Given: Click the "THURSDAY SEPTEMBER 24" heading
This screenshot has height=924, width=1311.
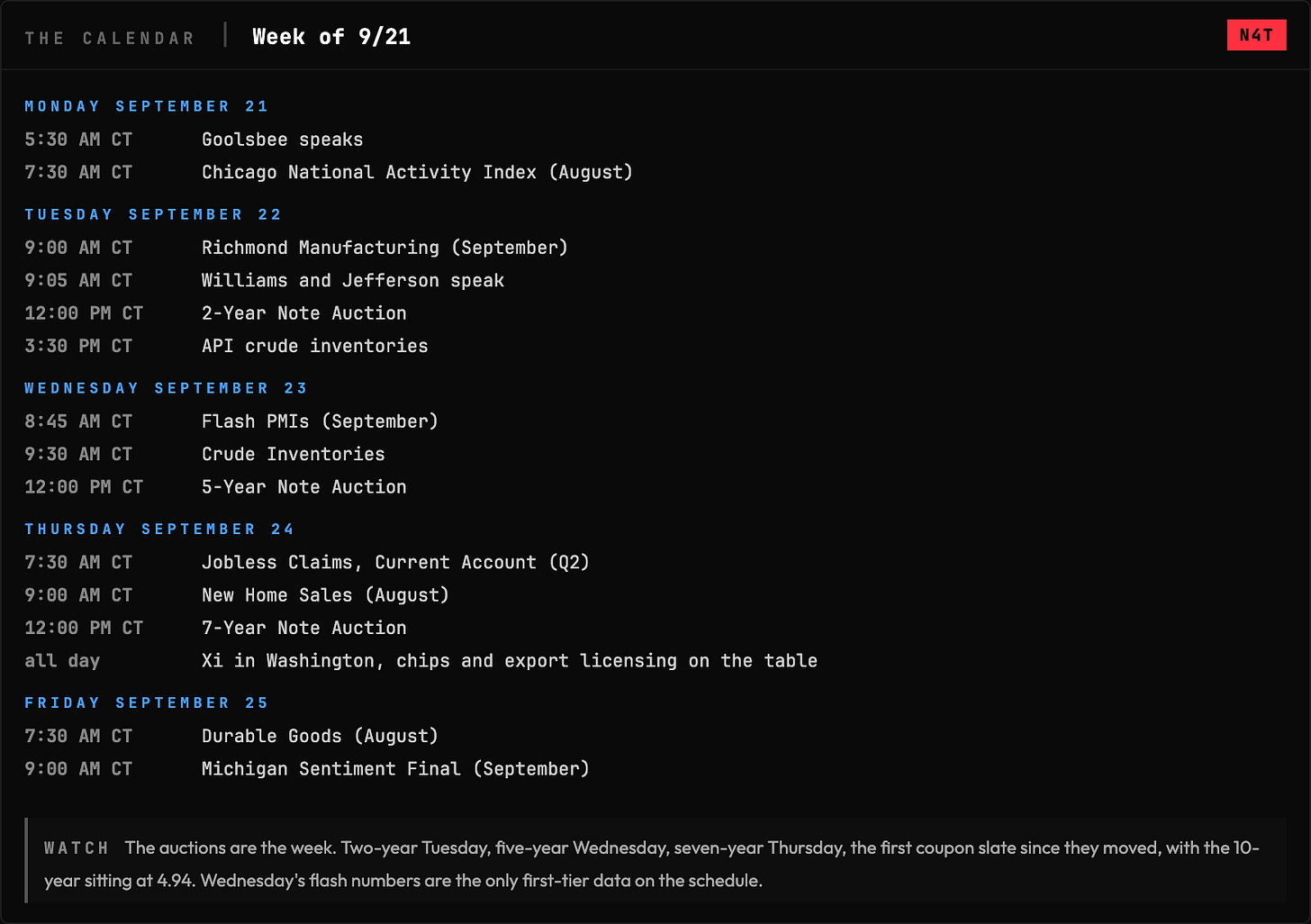Looking at the screenshot, I should click(x=159, y=530).
